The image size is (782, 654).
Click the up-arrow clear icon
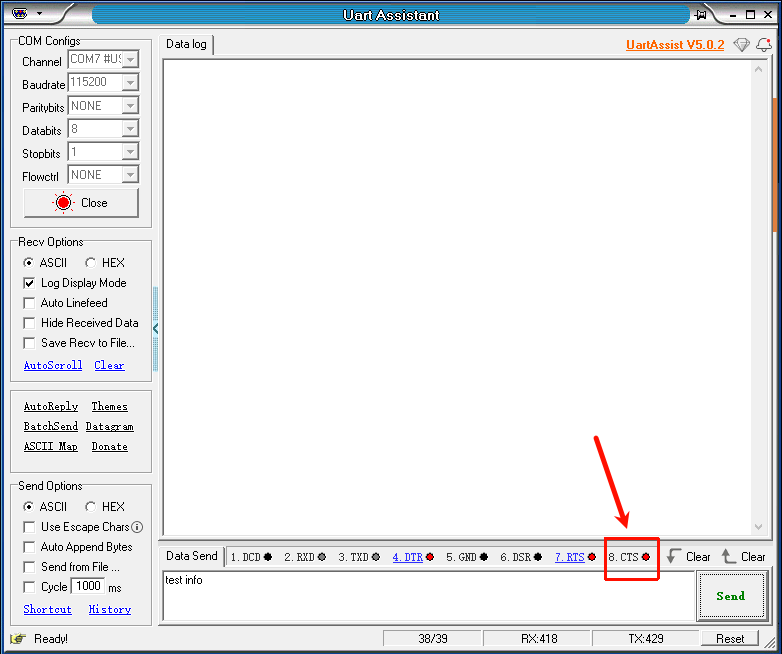point(728,556)
